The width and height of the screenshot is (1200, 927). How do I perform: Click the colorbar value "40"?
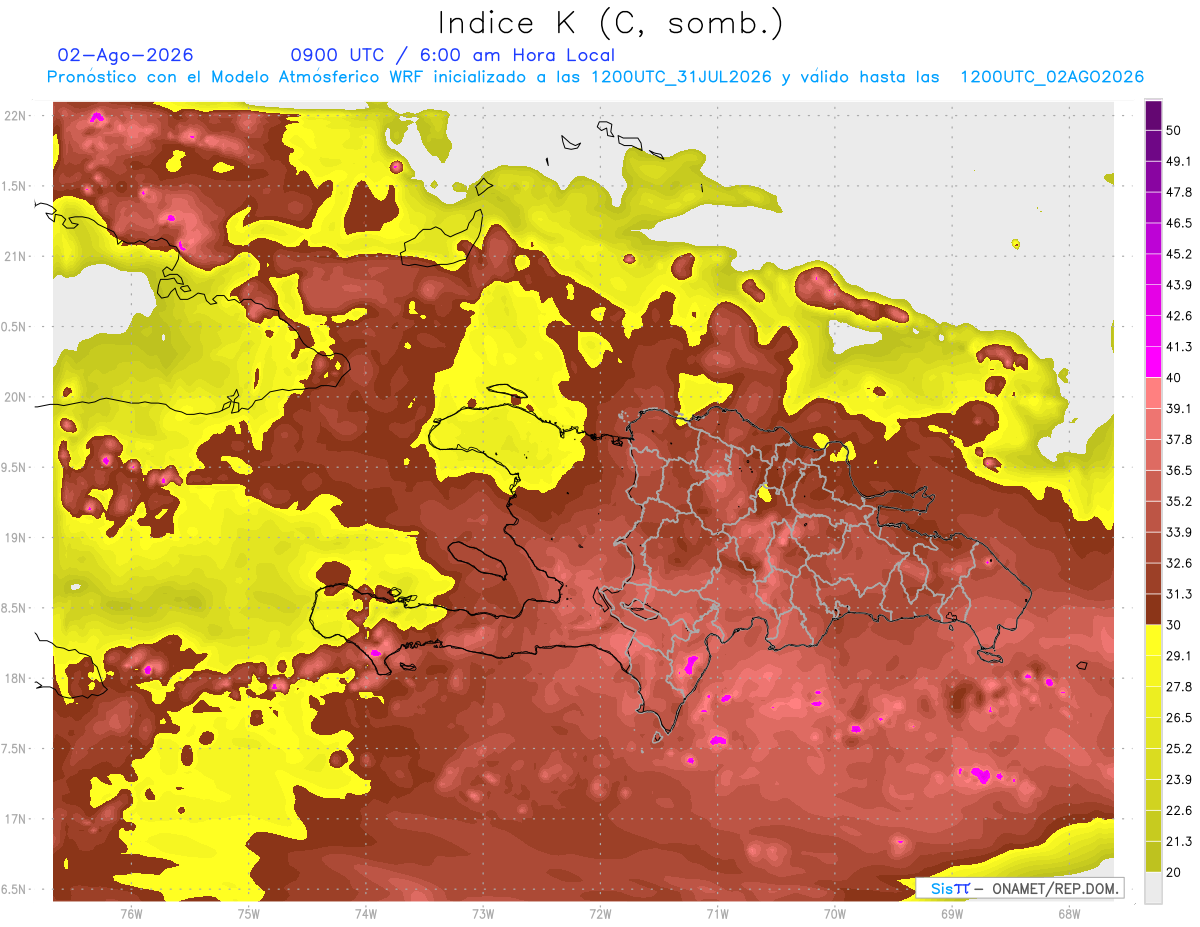point(1174,378)
